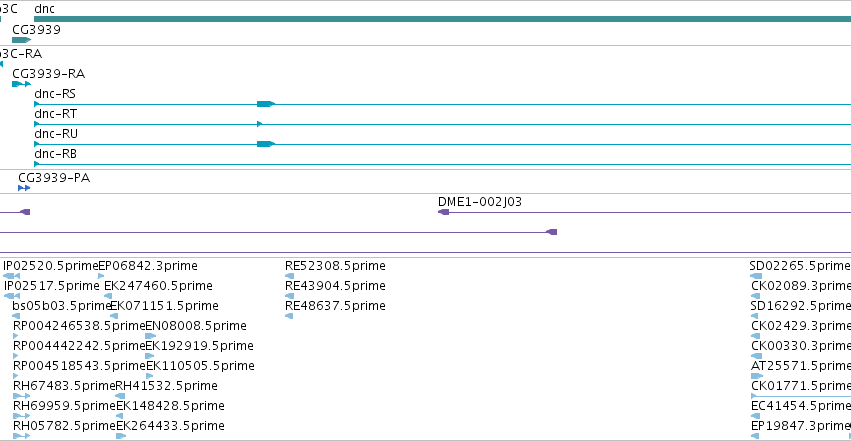Select the RP004518543.5prime EST label
Image resolution: width=851 pixels, height=441 pixels.
point(79,366)
